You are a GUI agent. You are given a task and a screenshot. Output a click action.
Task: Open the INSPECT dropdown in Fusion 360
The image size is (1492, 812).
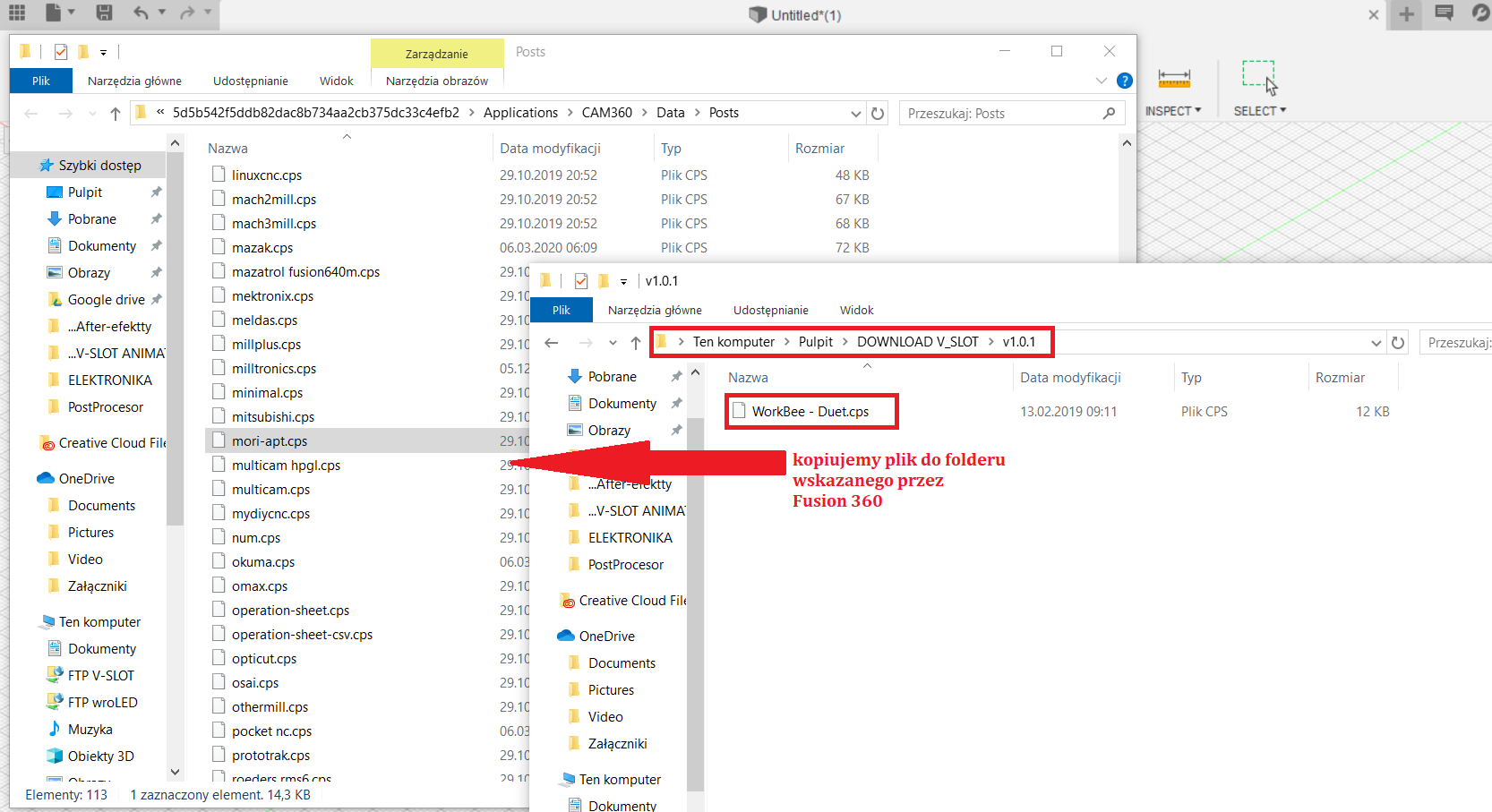[x=1173, y=111]
